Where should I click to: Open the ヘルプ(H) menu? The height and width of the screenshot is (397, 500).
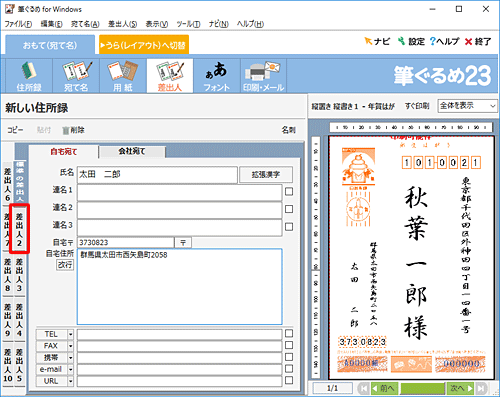click(x=250, y=24)
